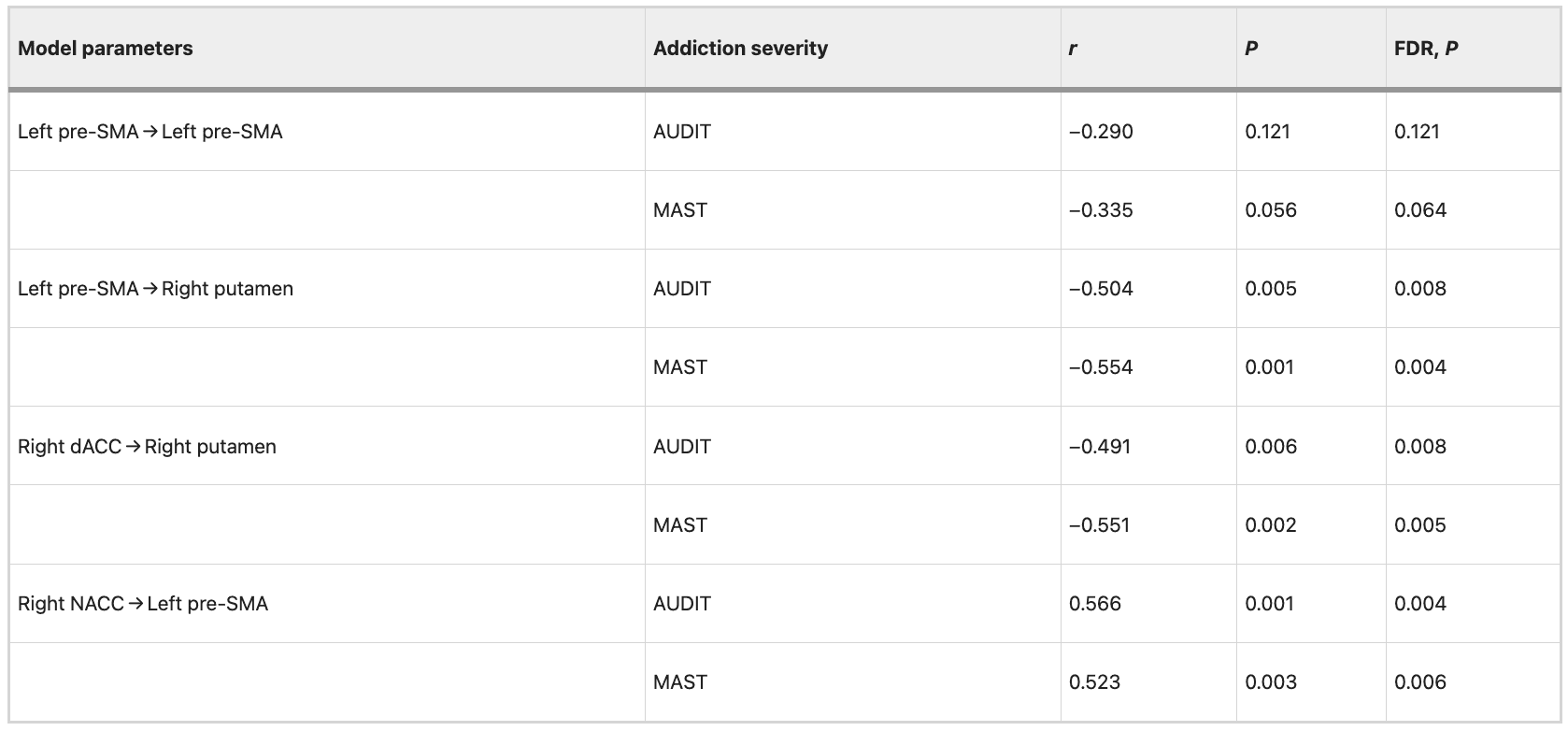The width and height of the screenshot is (1568, 731).
Task: Click the P column header
Action: point(1251,49)
